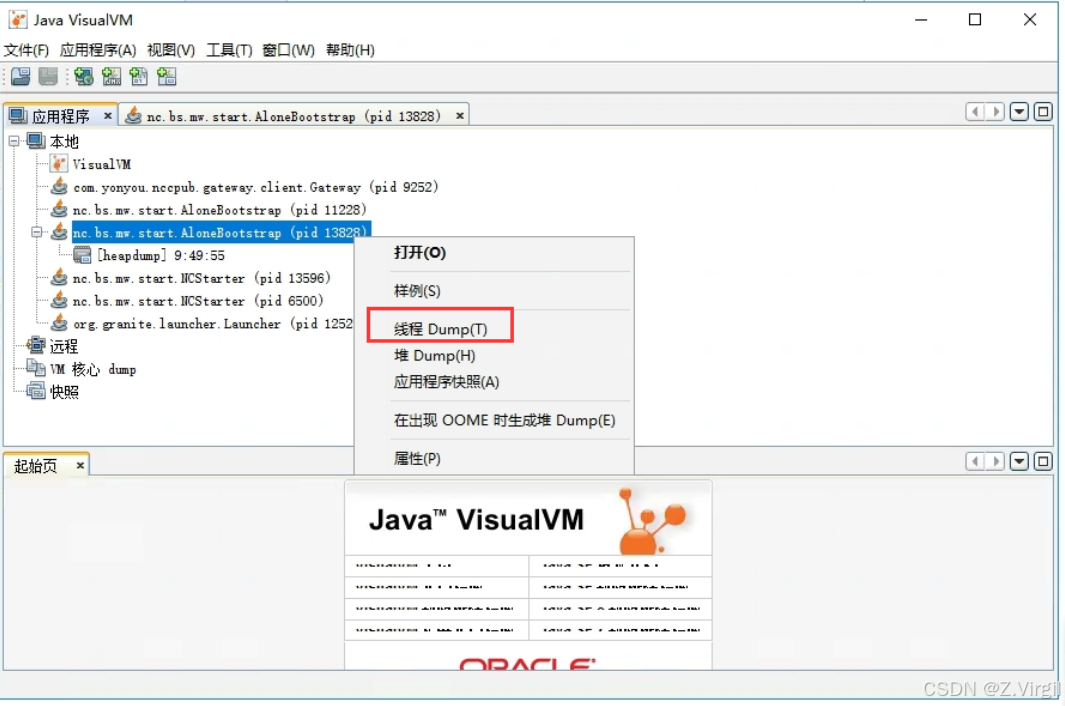
Task: Click the Java VisualVM start page logo
Action: 528,519
